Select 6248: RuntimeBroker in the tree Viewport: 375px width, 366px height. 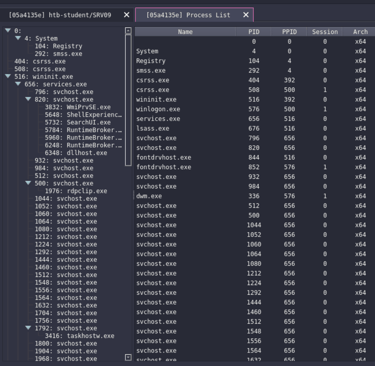pos(83,145)
